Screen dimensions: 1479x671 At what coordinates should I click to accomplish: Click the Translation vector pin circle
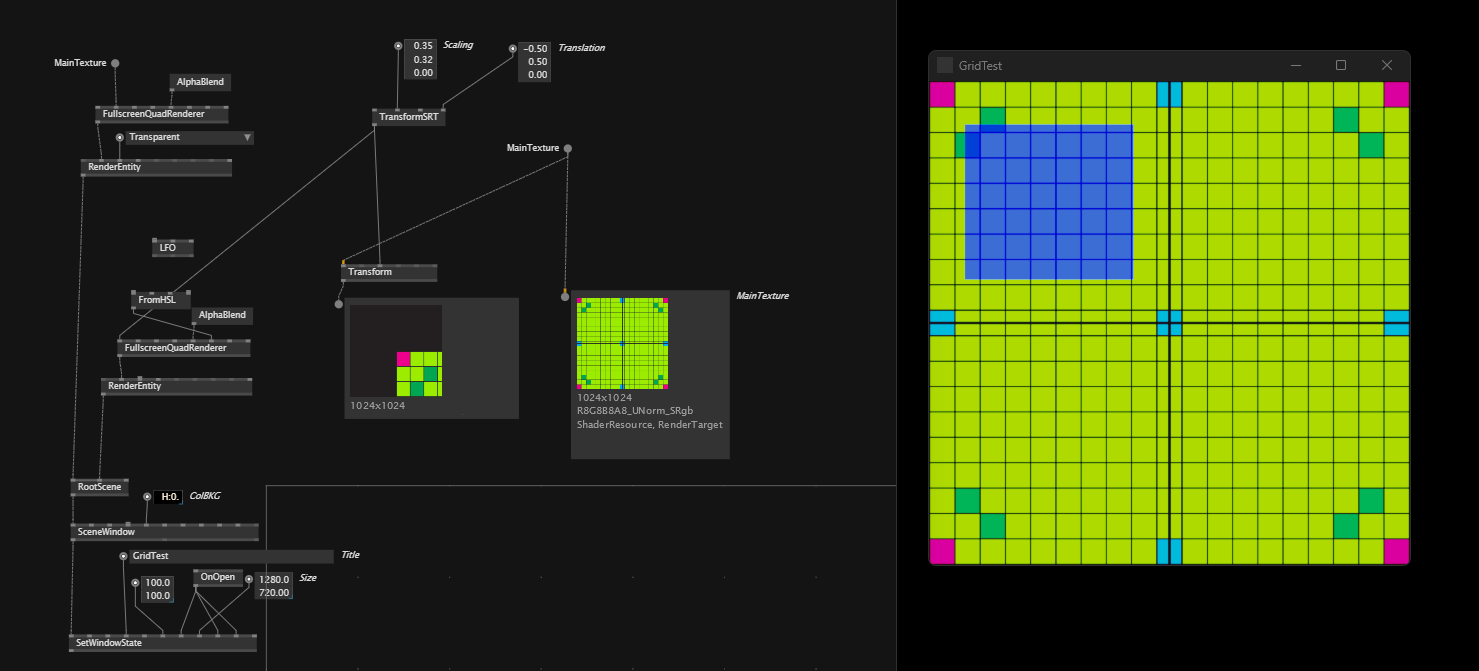coord(513,48)
